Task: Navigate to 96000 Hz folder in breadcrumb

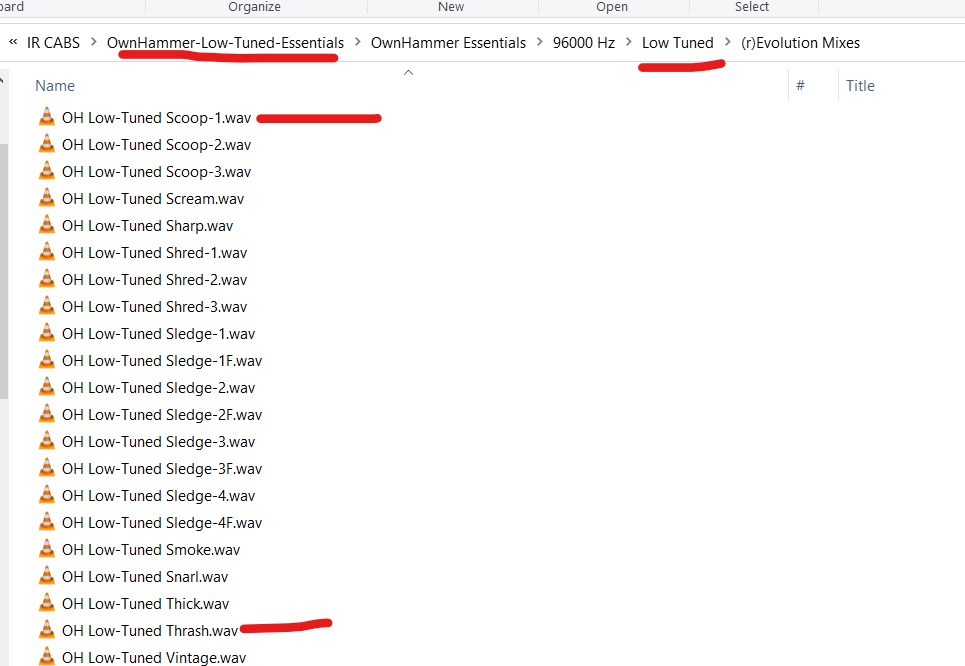Action: tap(584, 42)
